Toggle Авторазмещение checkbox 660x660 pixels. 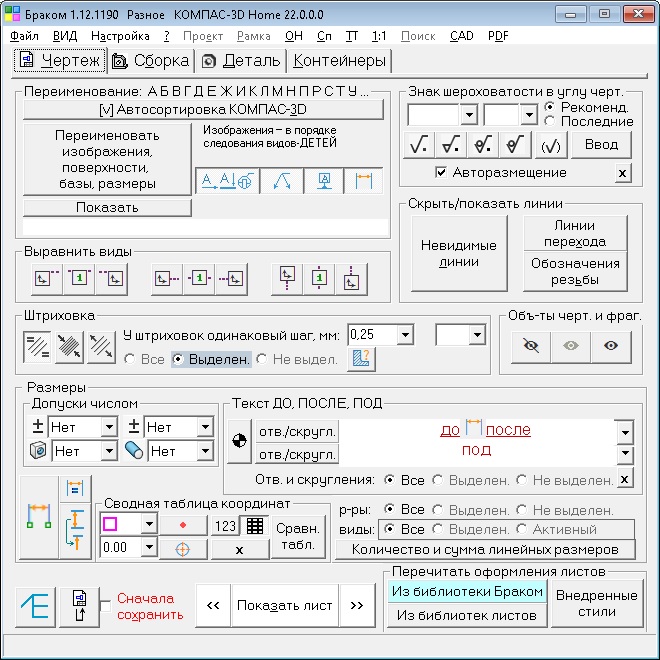[441, 172]
